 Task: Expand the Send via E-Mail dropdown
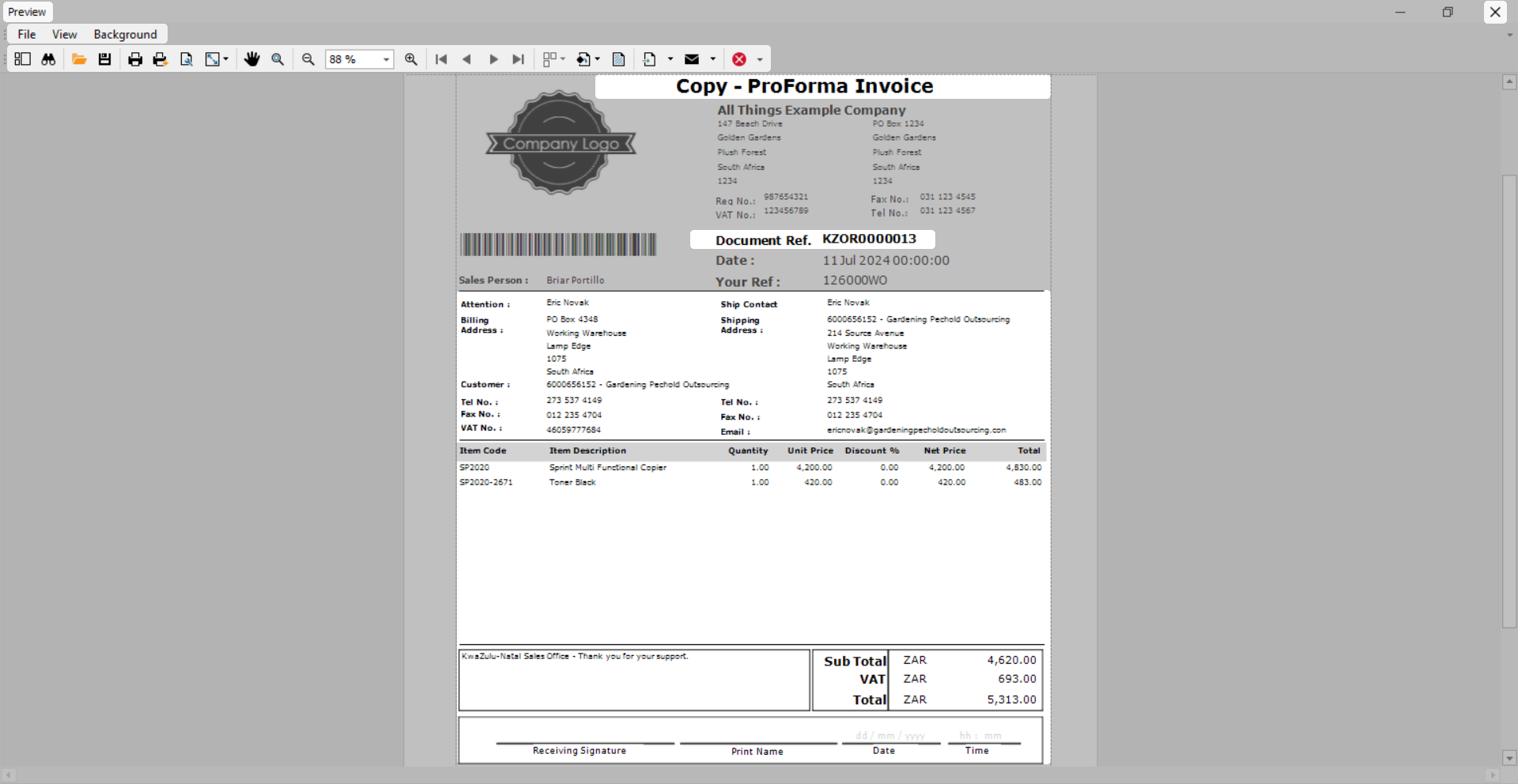713,59
